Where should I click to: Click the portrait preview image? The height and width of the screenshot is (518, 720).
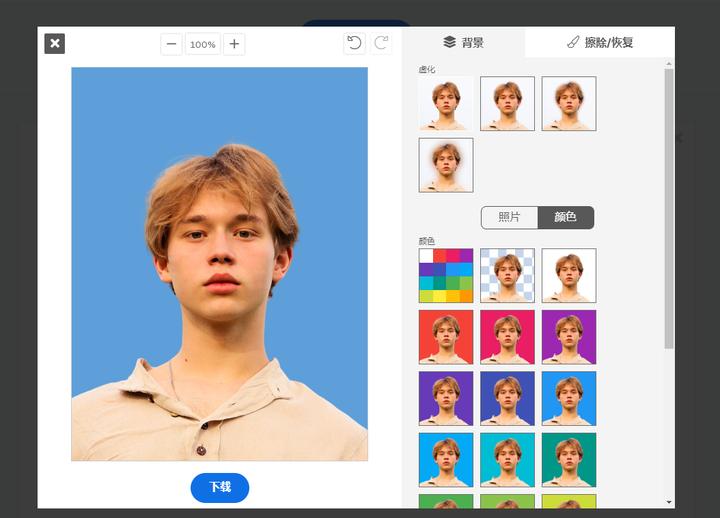coord(219,264)
